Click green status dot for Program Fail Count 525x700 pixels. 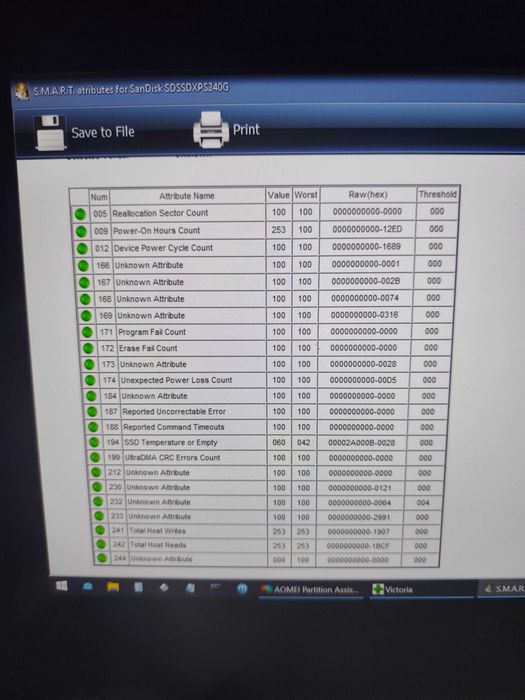[x=87, y=332]
